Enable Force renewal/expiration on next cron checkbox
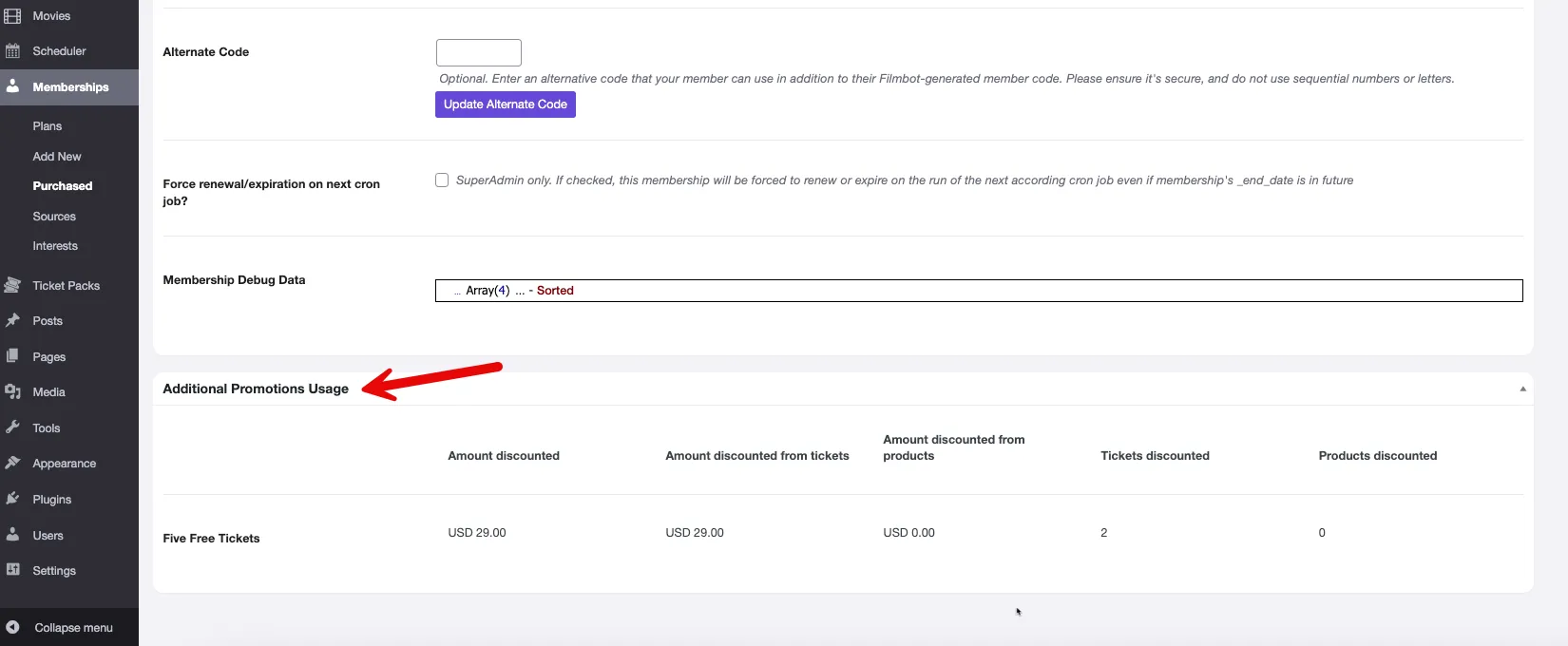 (442, 180)
